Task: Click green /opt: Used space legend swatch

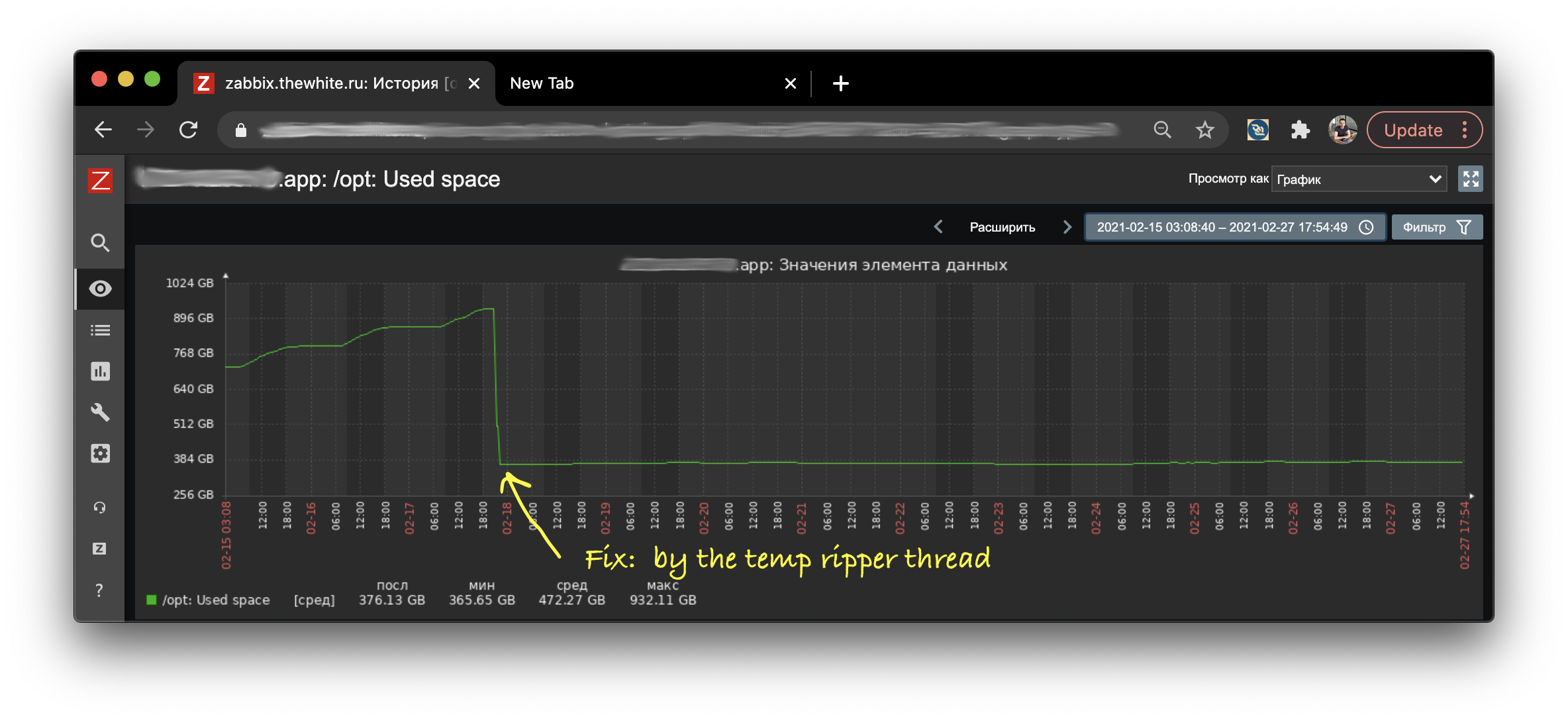Action: pos(151,600)
